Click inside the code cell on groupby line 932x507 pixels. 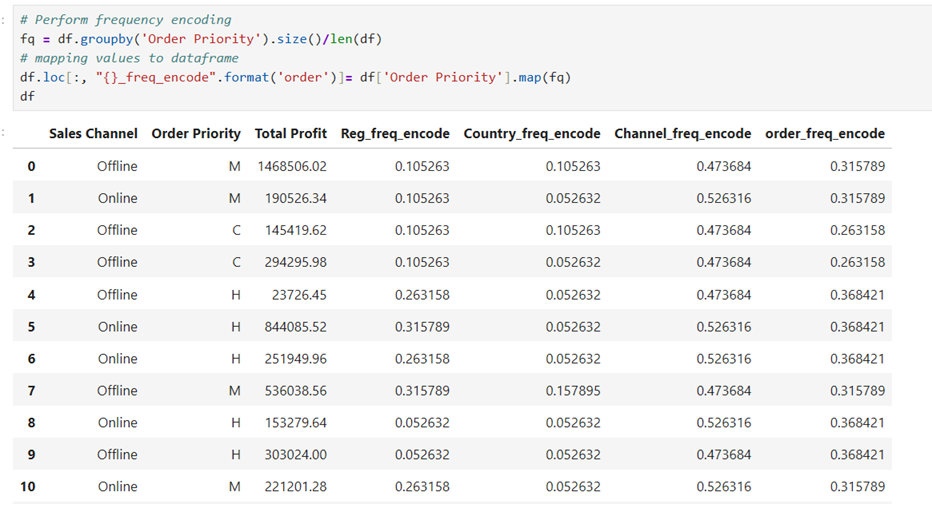point(201,39)
